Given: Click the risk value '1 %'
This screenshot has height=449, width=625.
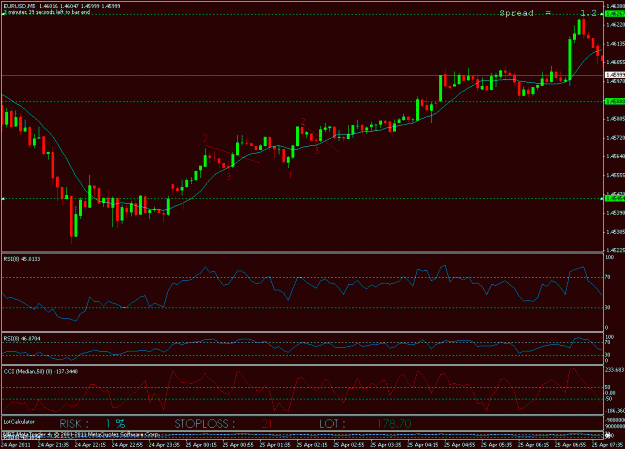Looking at the screenshot, I should pyautogui.click(x=116, y=423).
